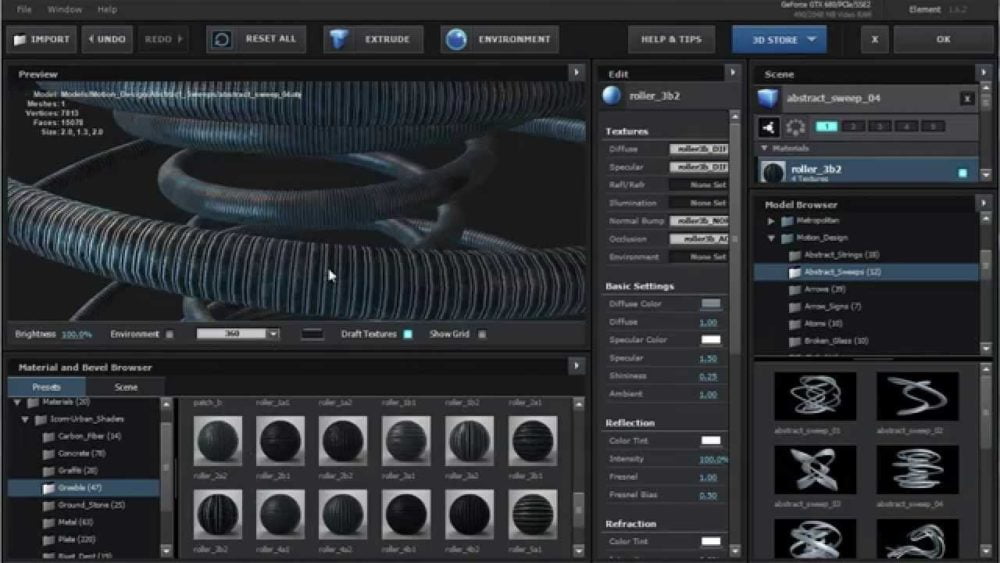Open Material and Bevel Browser options arrow
This screenshot has width=1000, height=563.
[577, 366]
